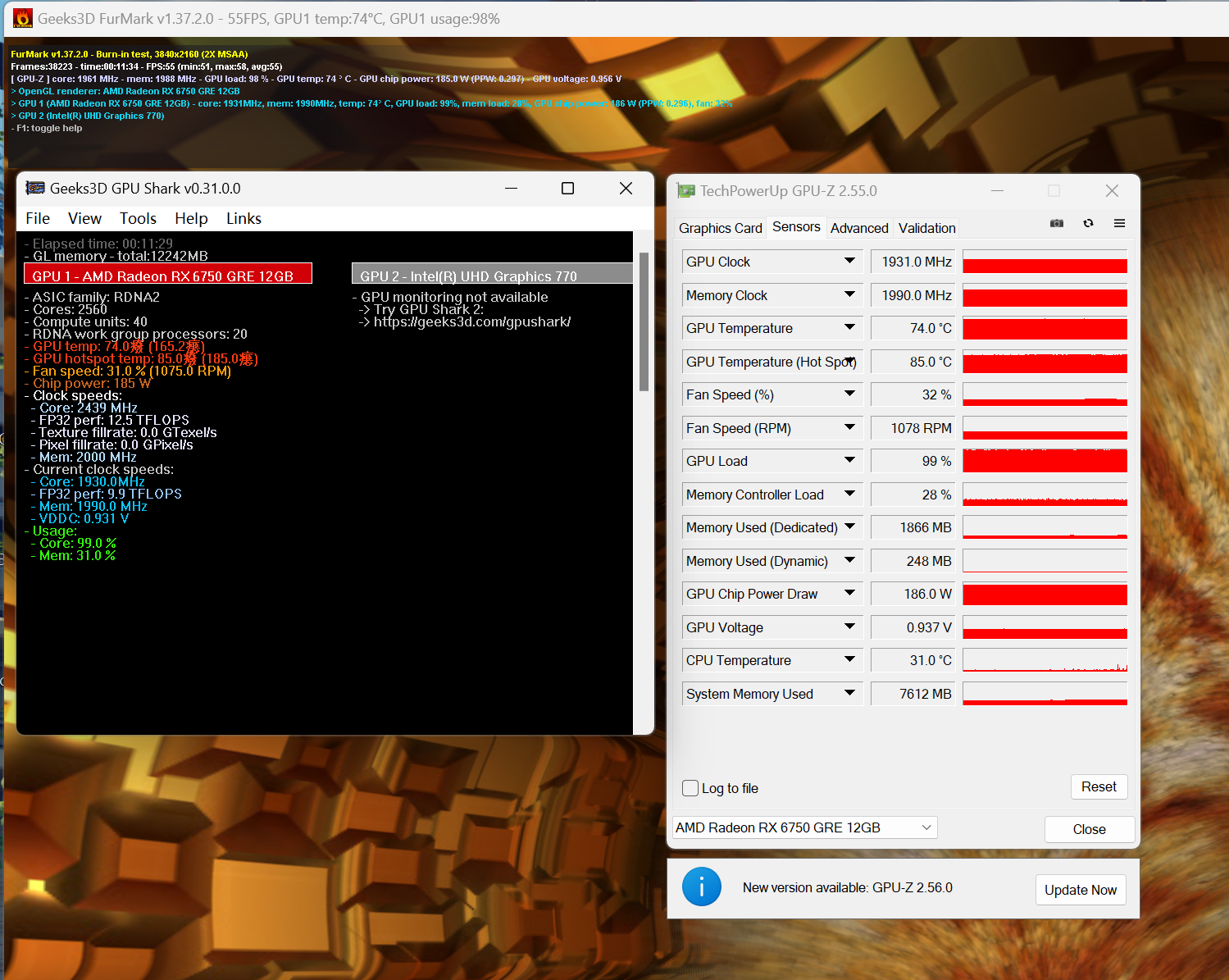Click the GPU Clock red history graph
This screenshot has height=980, width=1229.
pos(1045,262)
